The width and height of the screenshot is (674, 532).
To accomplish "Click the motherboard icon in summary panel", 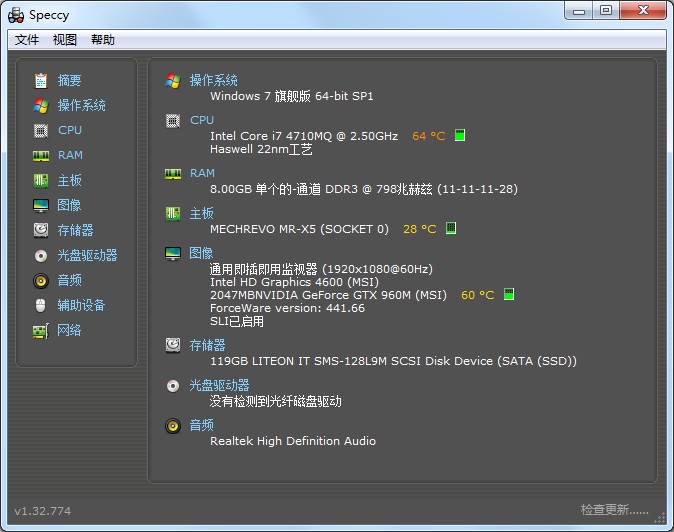I will 173,213.
